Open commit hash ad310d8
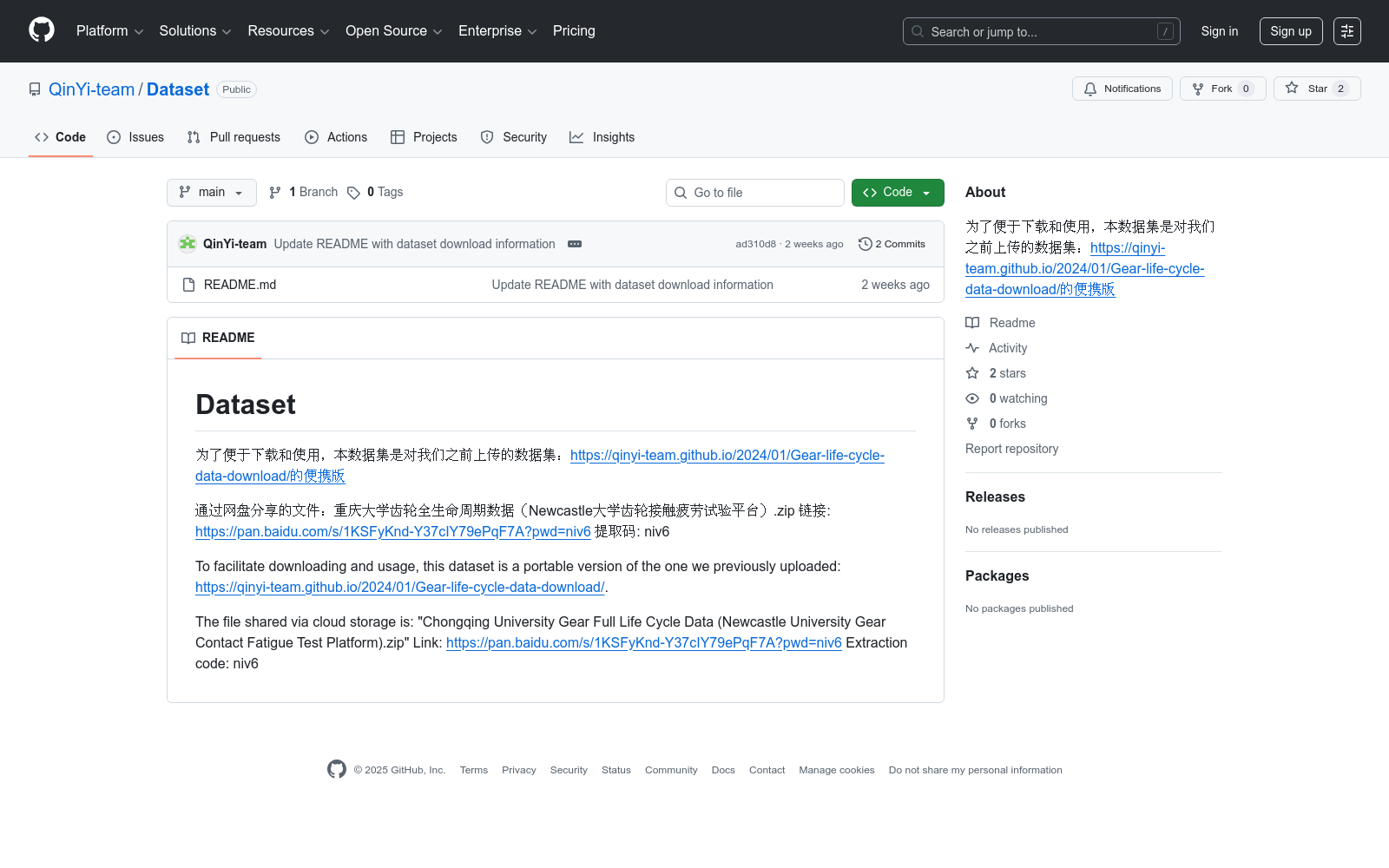The image size is (1389, 868). [x=755, y=244]
